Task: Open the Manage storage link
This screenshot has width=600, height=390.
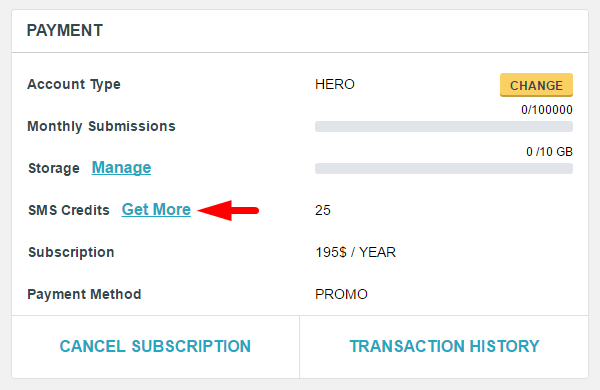Action: 121,168
